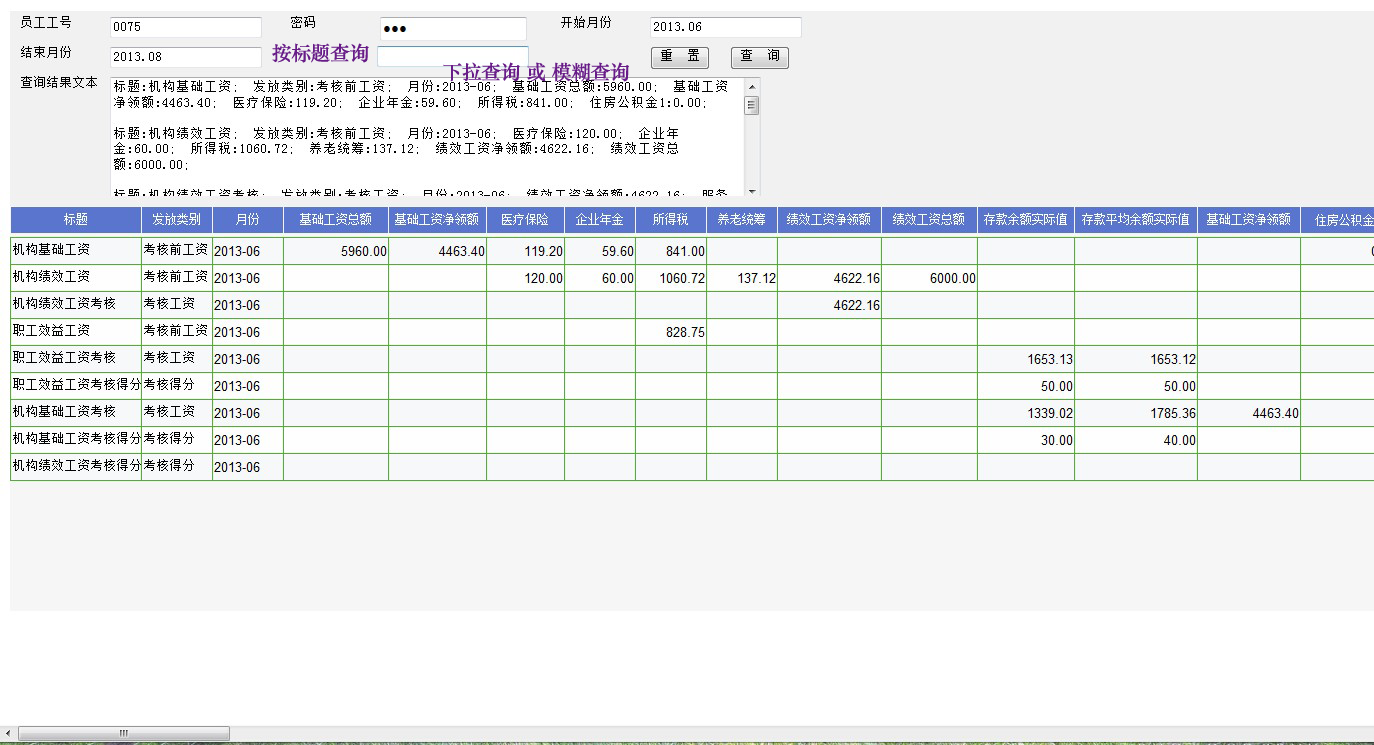Click the 标题 column header

click(76, 220)
